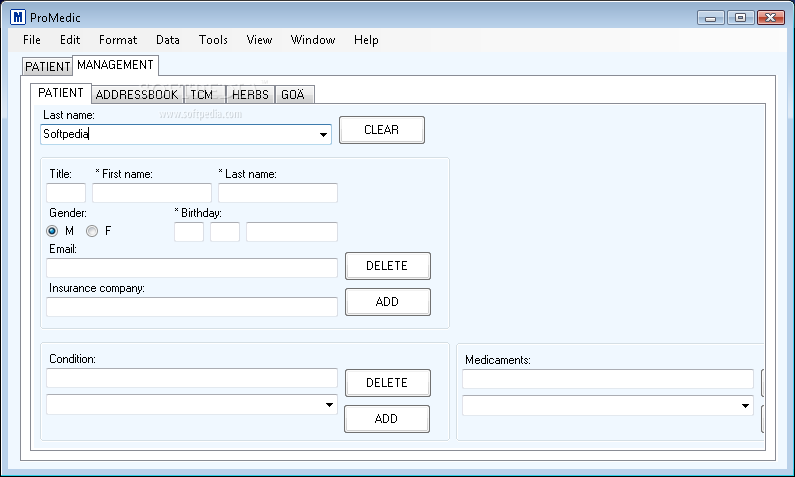Viewport: 795px width, 477px height.
Task: Select the MANAGEMENT tab
Action: pyautogui.click(x=115, y=65)
